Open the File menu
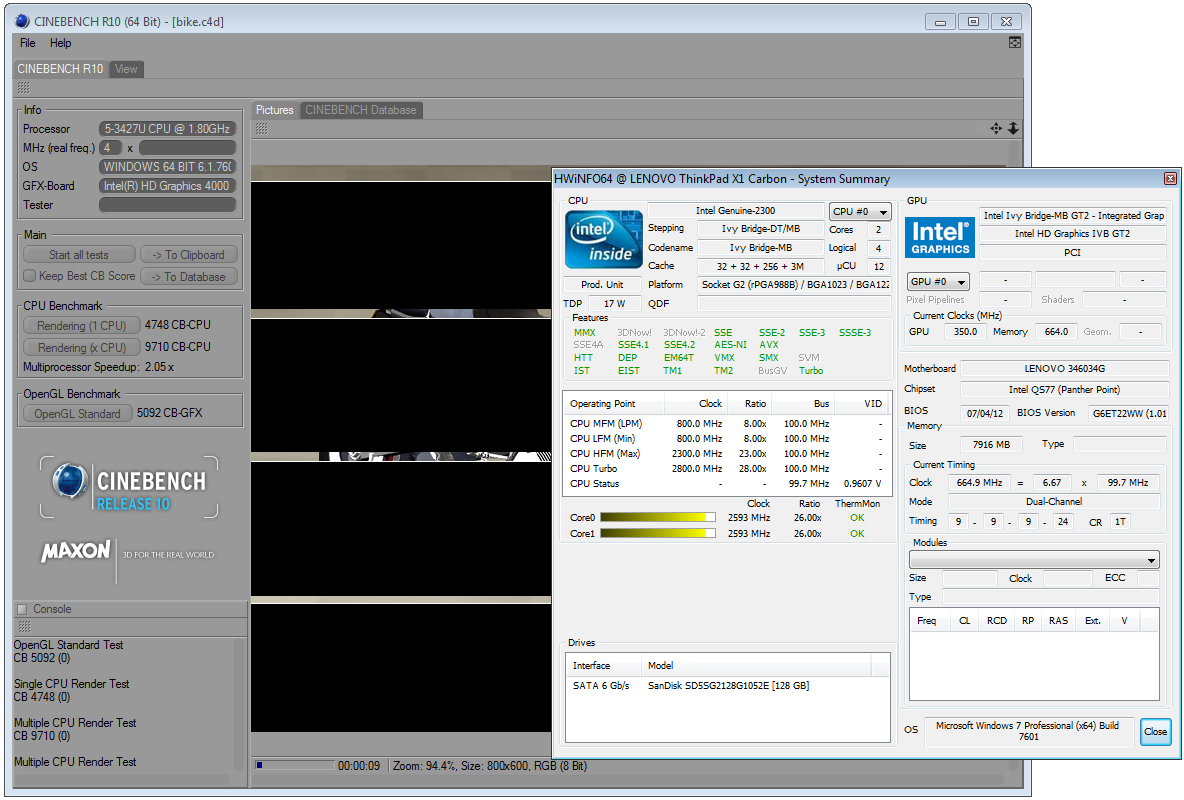 tap(28, 43)
